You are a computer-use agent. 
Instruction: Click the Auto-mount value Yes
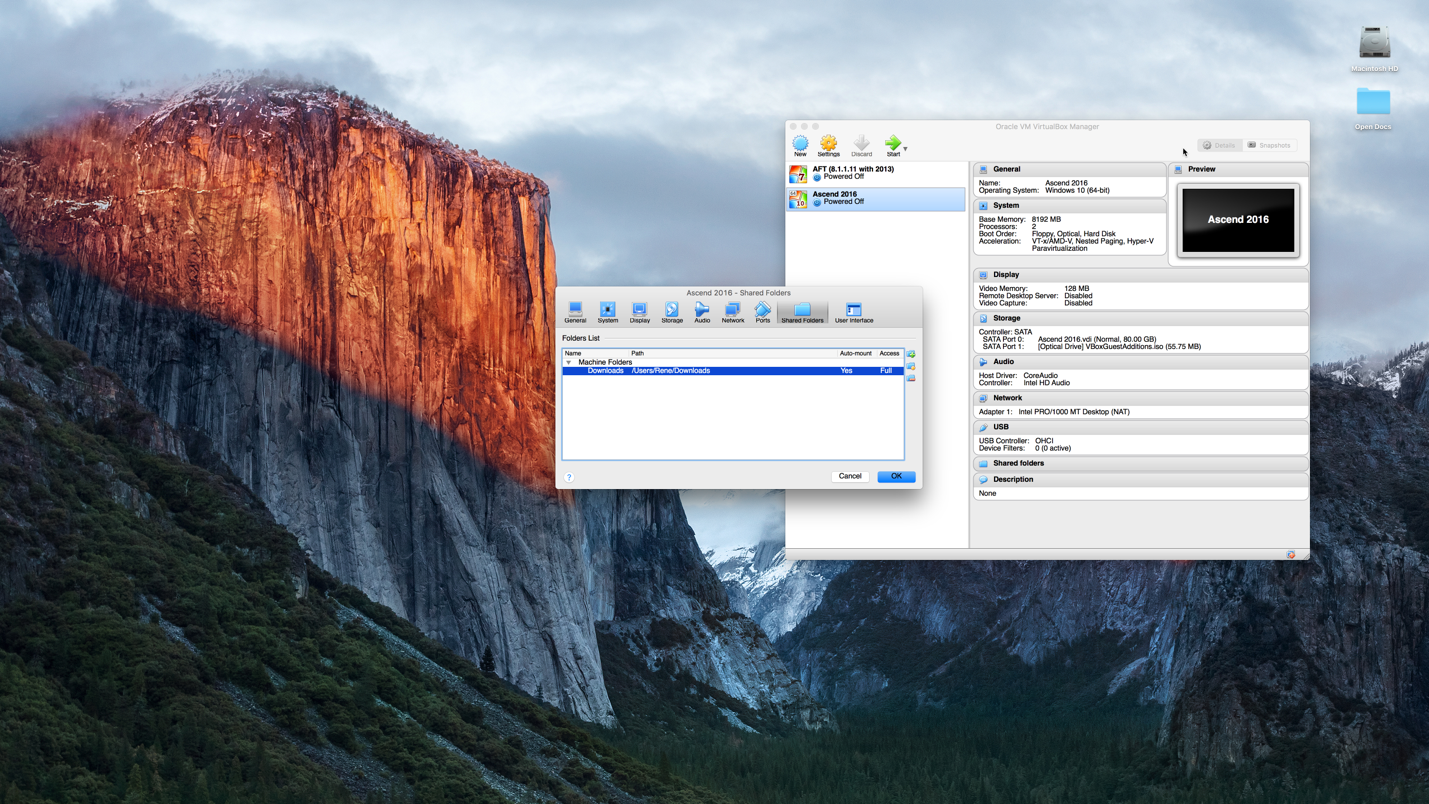coord(846,370)
